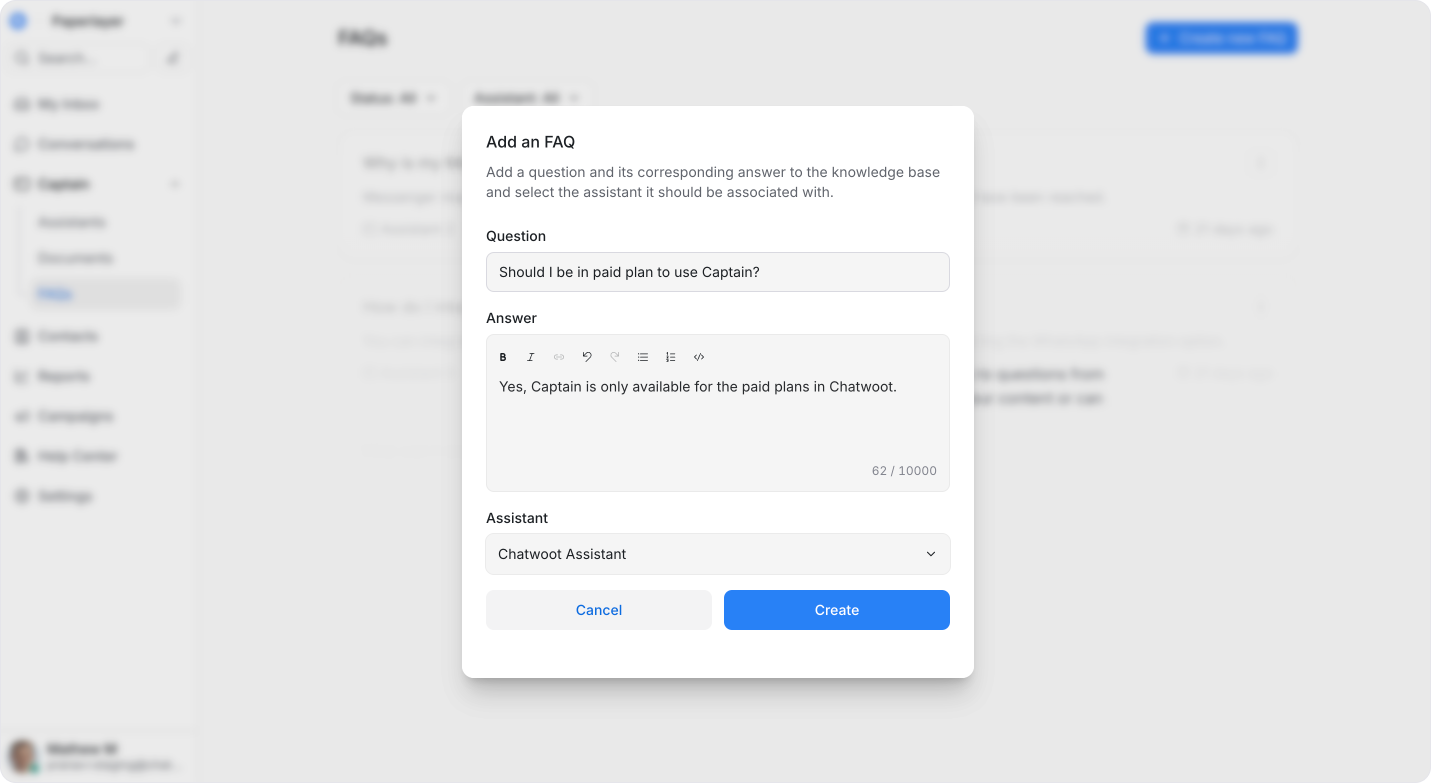Collapse the Captain sidebar section

click(x=175, y=184)
